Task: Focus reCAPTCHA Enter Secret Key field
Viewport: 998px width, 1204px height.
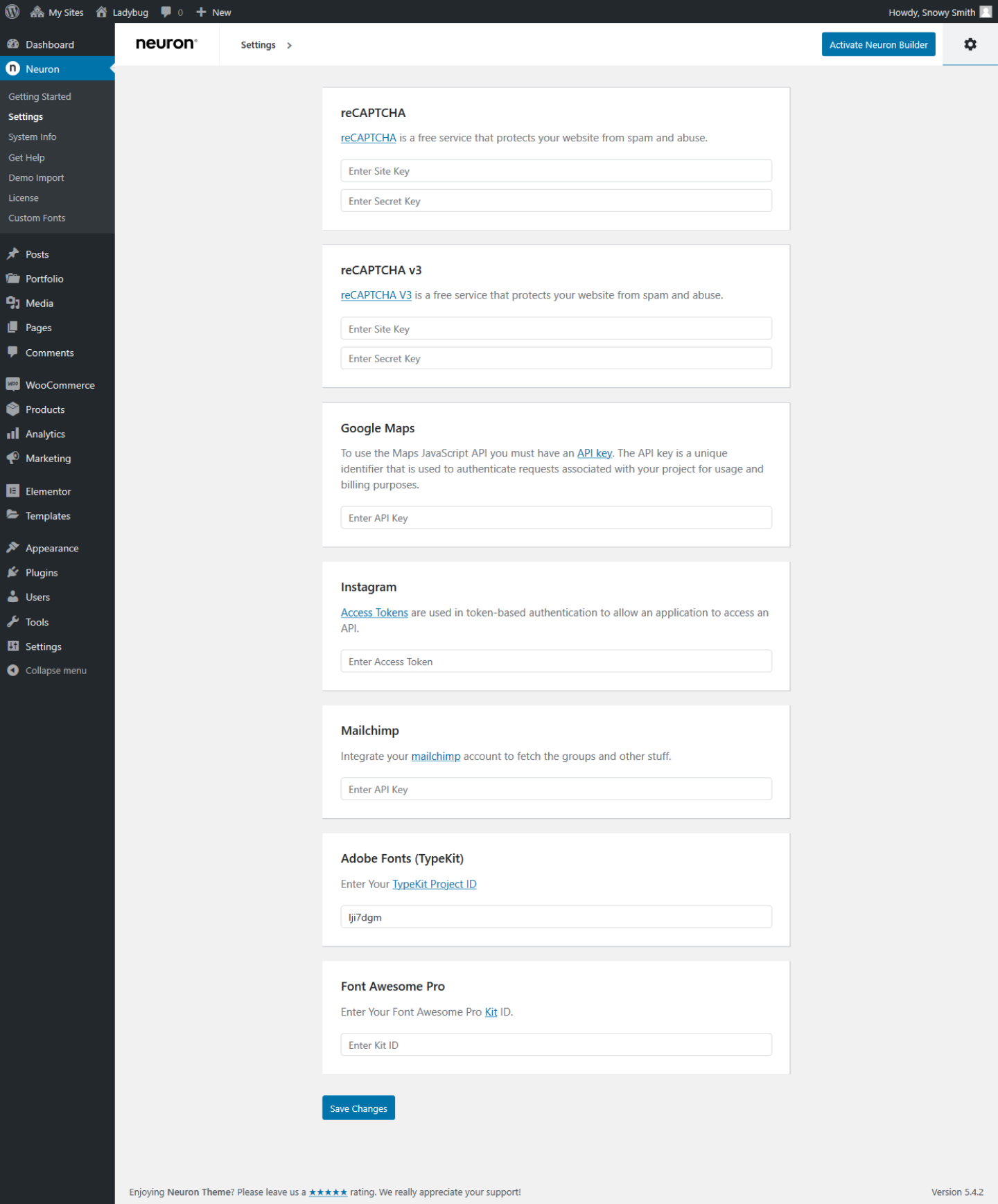Action: pos(556,201)
